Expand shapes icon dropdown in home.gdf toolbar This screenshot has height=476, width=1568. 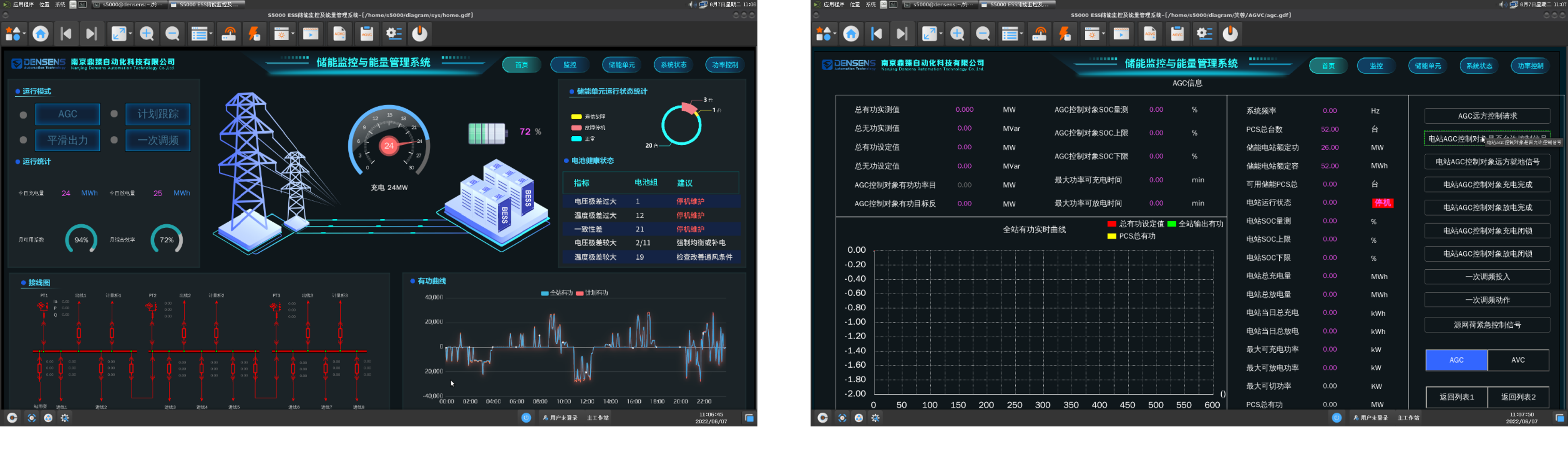tap(24, 34)
